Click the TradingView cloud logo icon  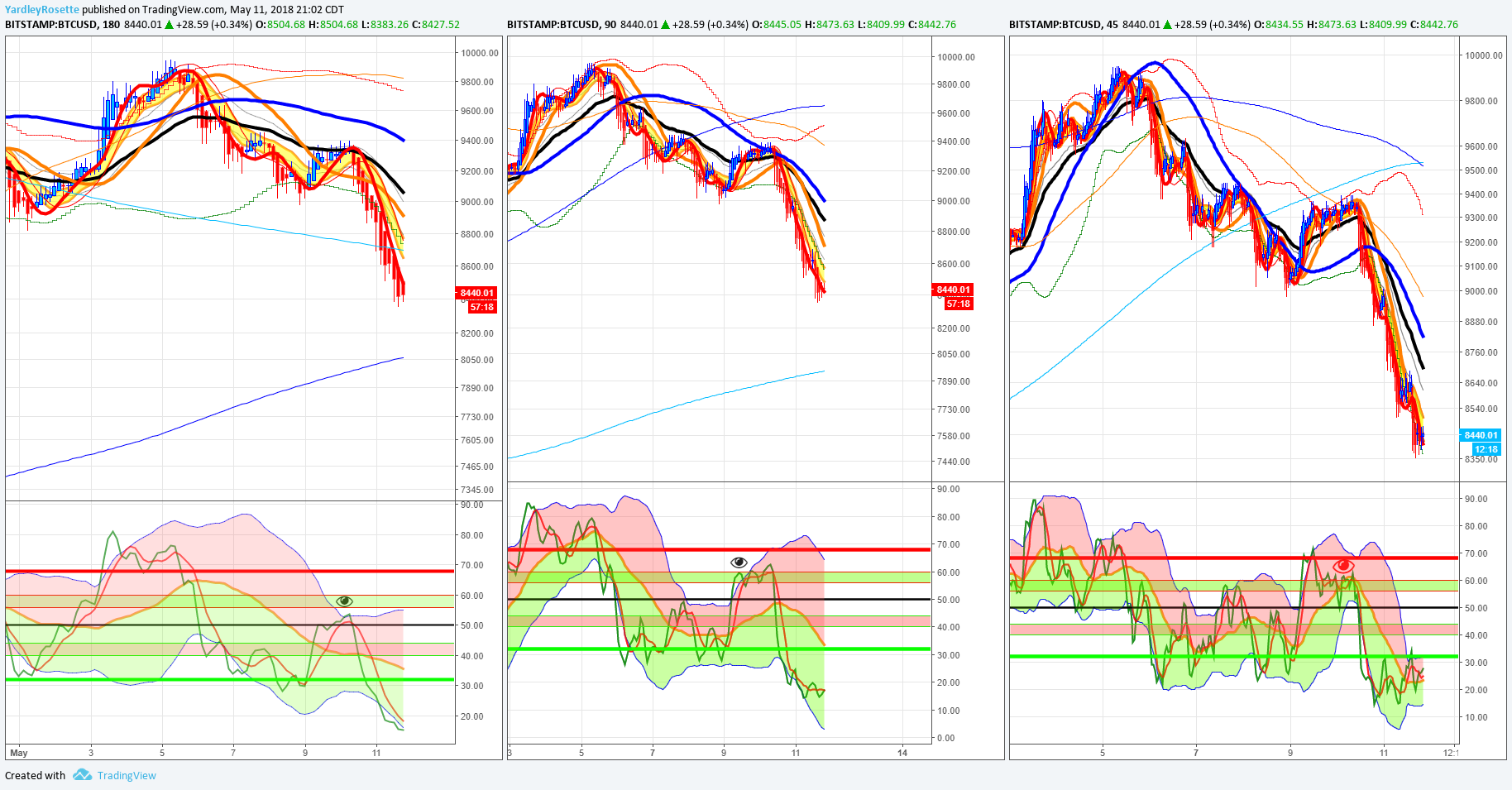point(82,774)
